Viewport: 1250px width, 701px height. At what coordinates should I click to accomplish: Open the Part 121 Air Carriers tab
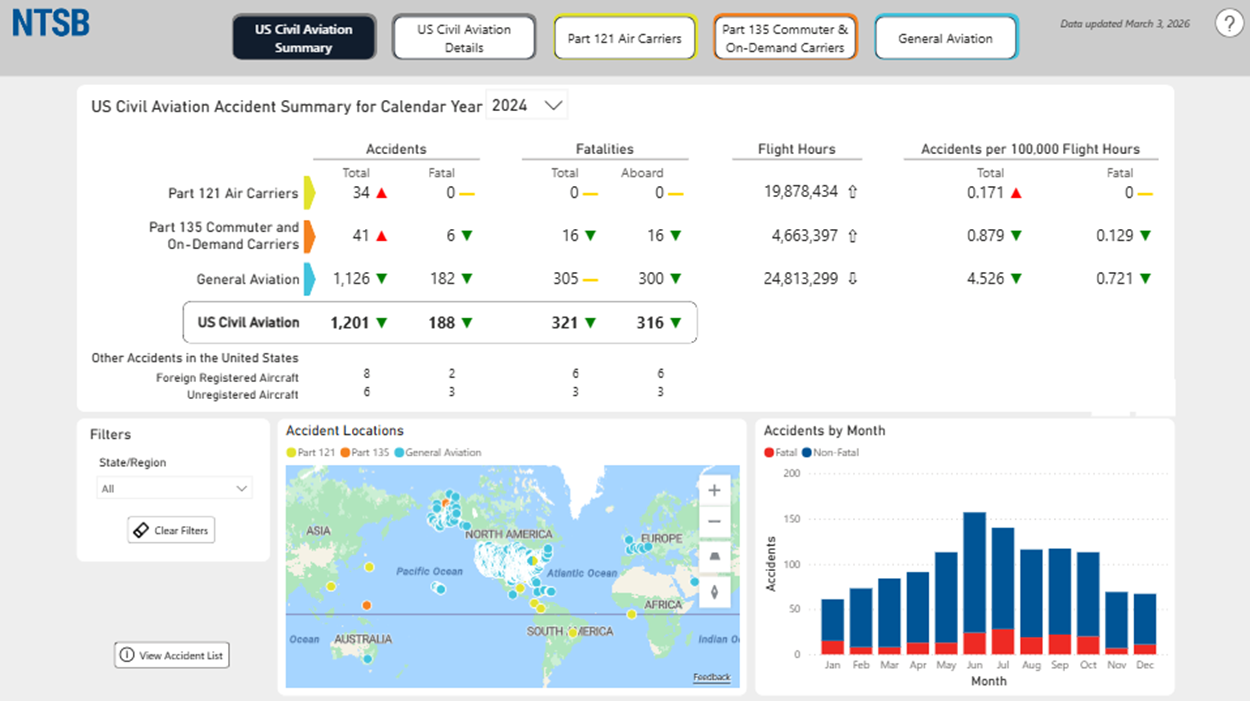point(625,38)
